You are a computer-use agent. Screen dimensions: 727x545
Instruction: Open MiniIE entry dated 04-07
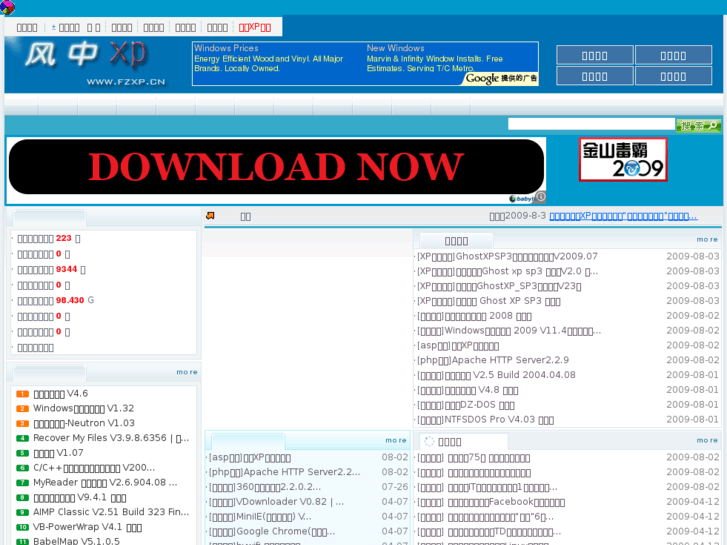pyautogui.click(x=260, y=517)
